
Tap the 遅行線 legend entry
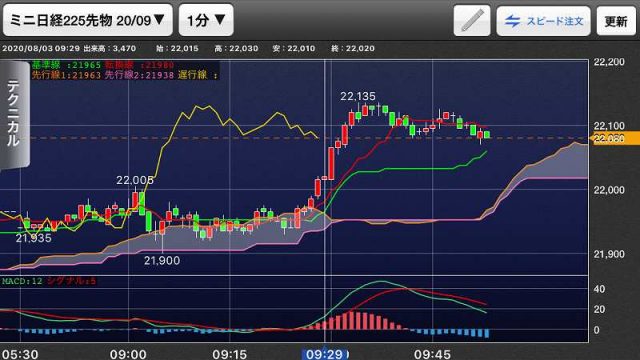198,75
